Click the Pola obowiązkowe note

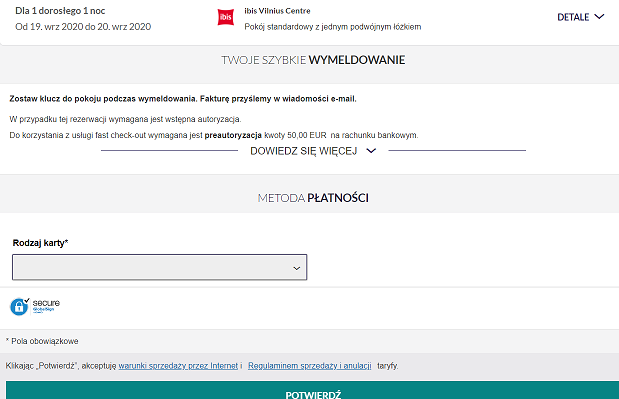pos(42,341)
